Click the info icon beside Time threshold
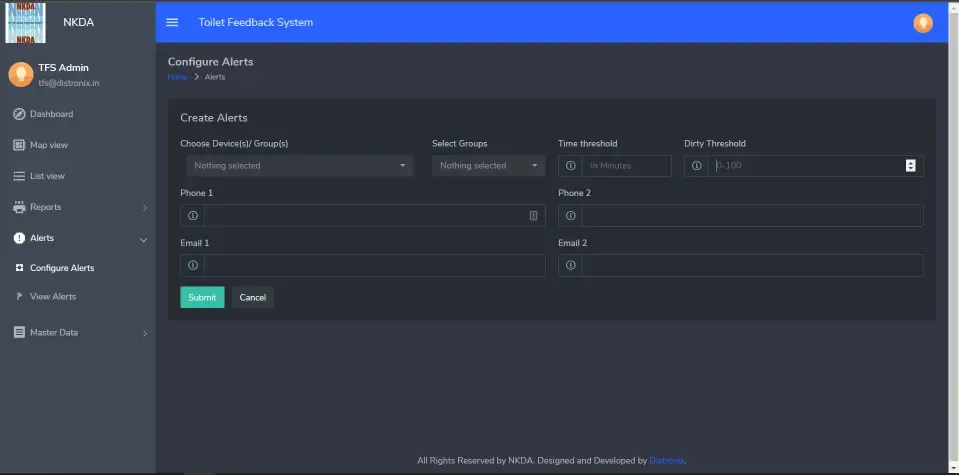Image resolution: width=959 pixels, height=475 pixels. (570, 166)
